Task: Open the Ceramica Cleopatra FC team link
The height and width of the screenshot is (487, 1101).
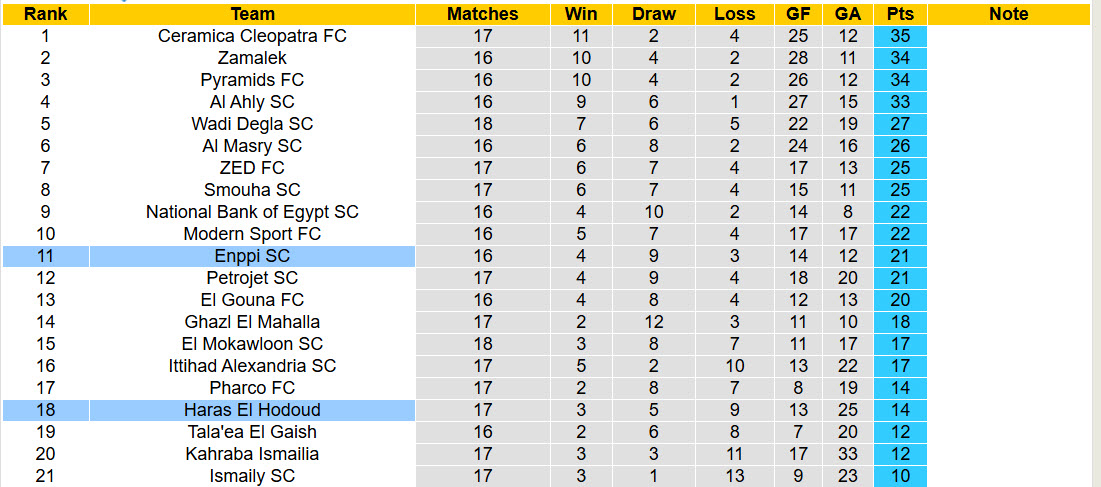Action: point(252,36)
